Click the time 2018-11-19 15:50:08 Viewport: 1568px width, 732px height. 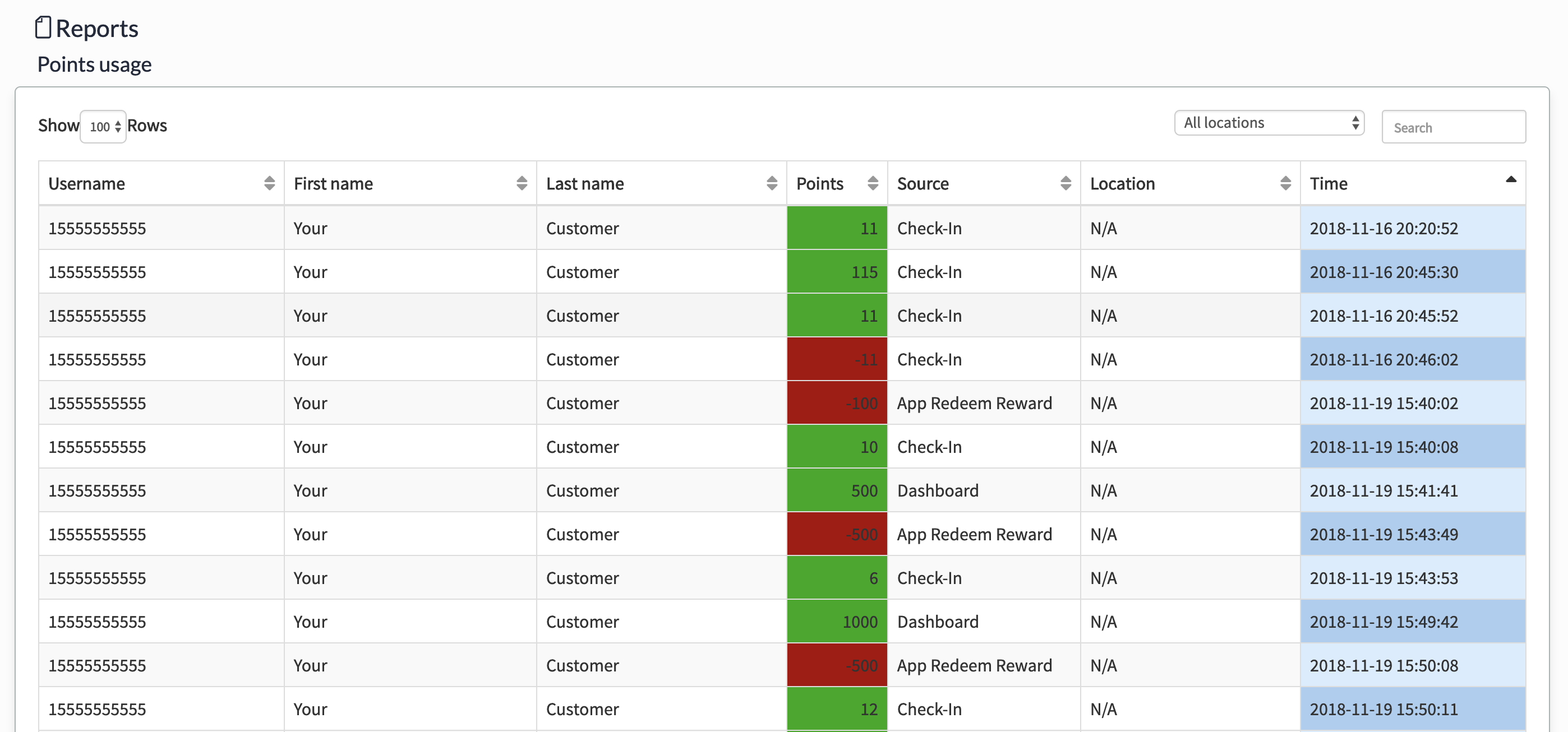1383,665
